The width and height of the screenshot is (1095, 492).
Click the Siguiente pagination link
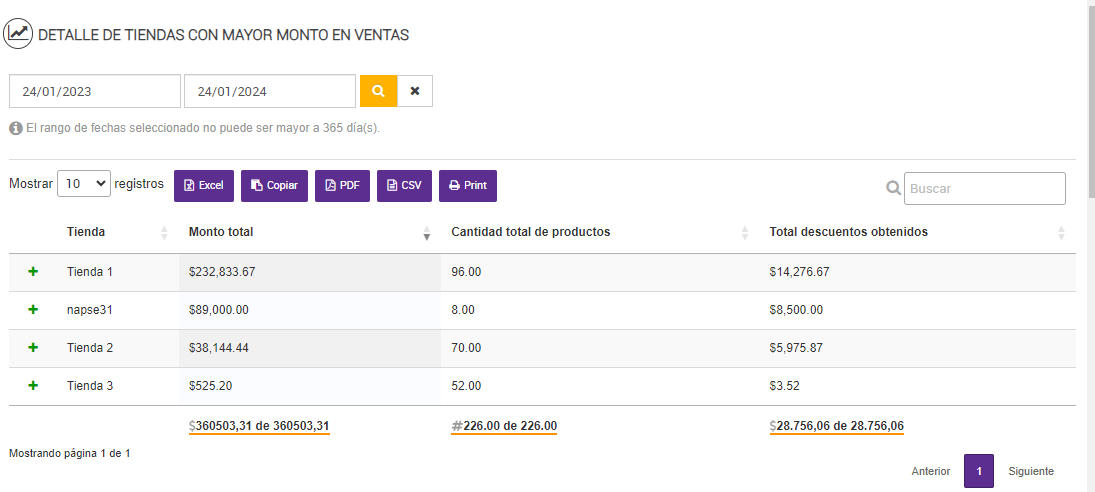tap(1031, 471)
